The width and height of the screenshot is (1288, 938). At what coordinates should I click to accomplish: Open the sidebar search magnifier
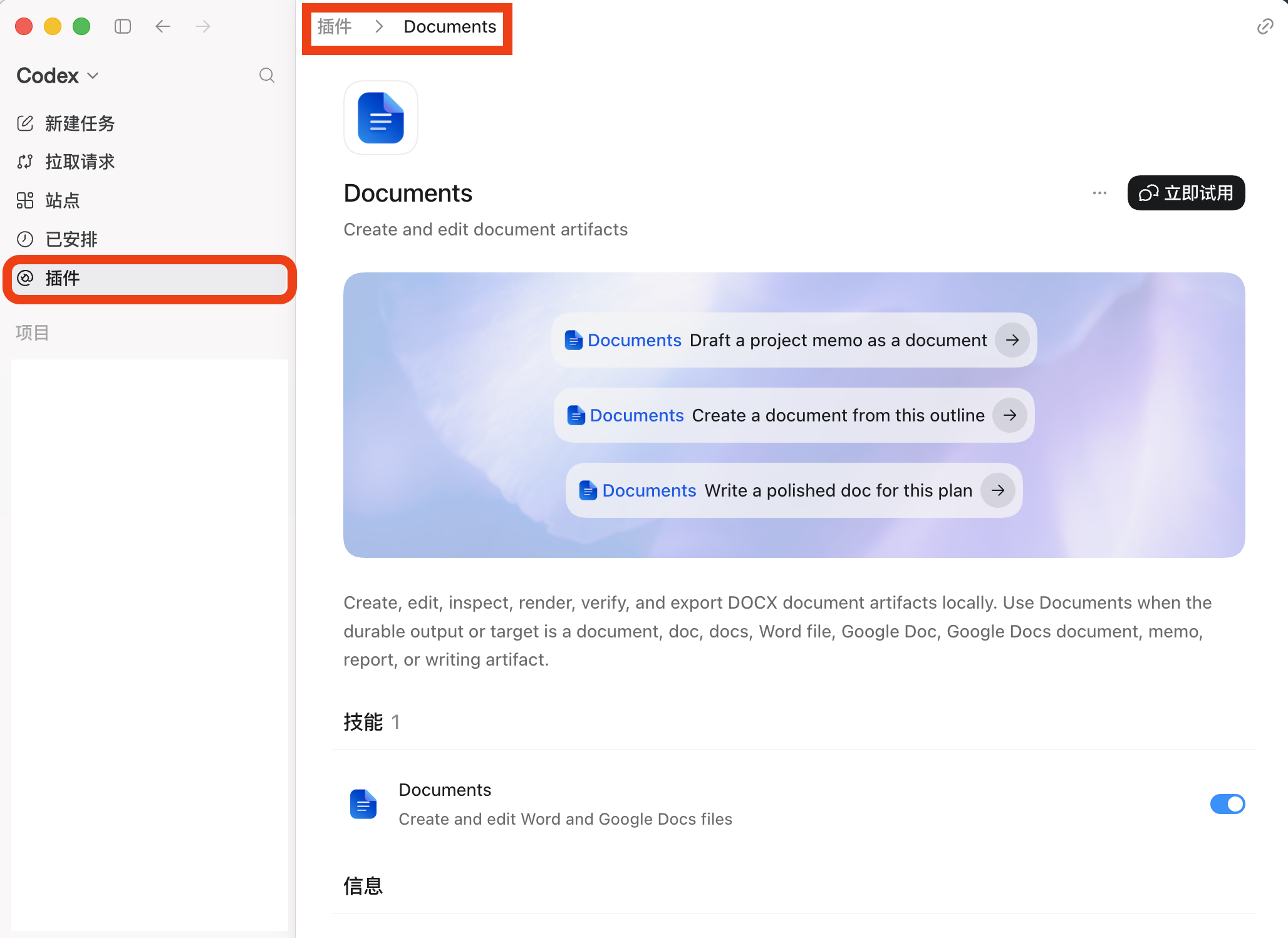click(x=267, y=76)
